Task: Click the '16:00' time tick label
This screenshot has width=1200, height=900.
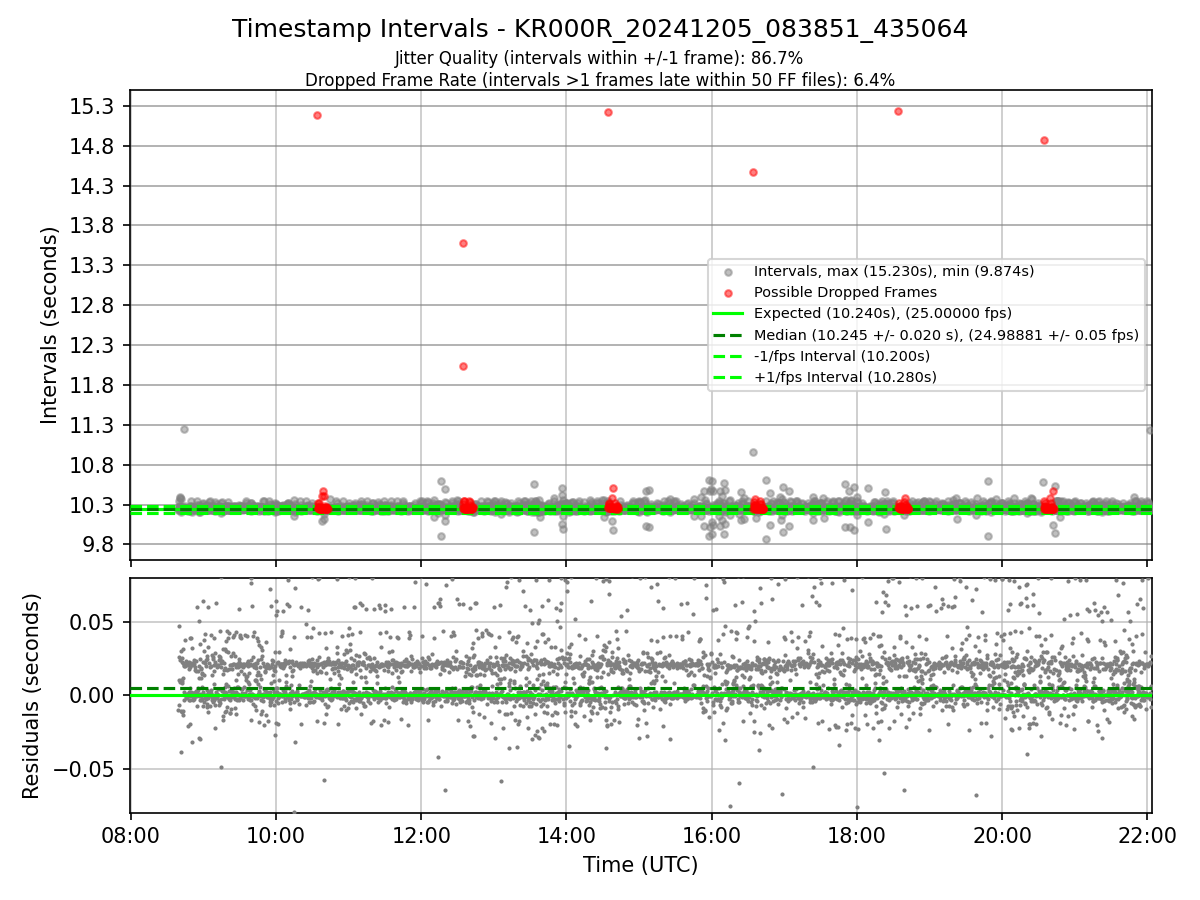Action: pos(711,837)
